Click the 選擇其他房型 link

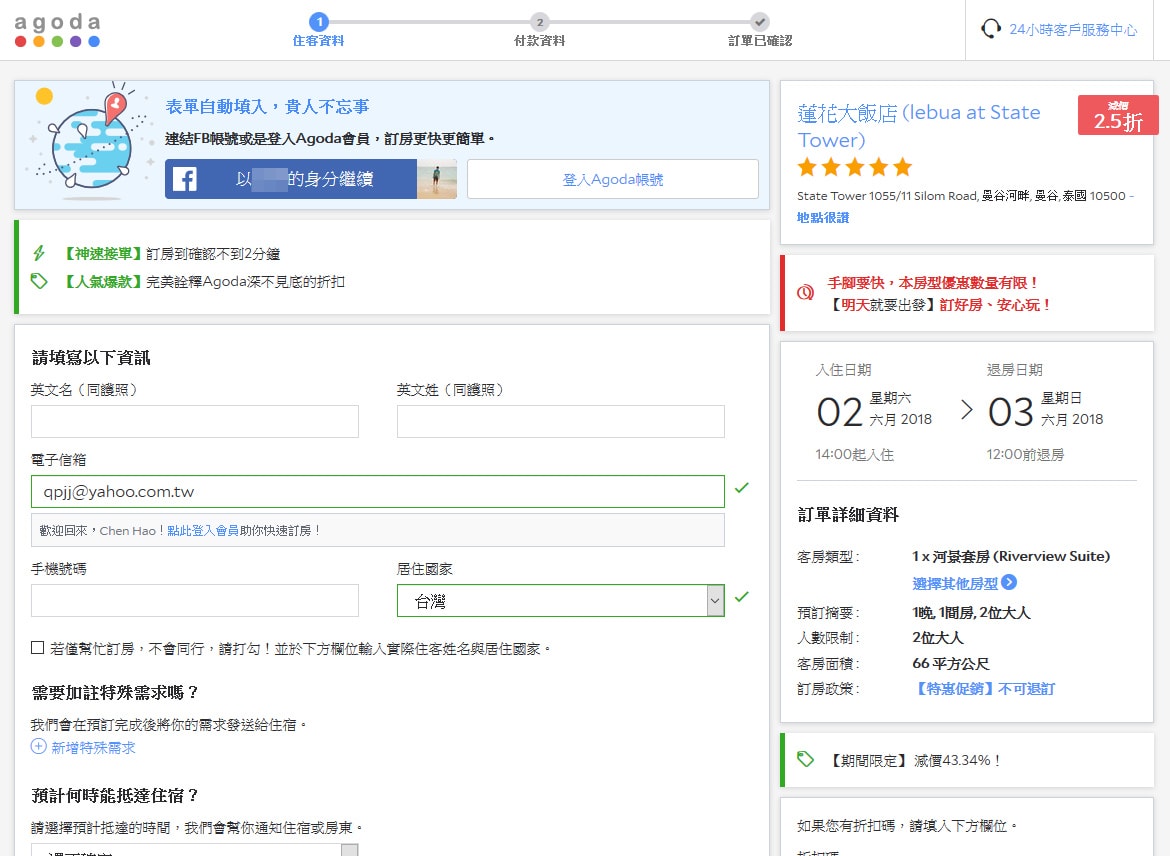point(955,584)
